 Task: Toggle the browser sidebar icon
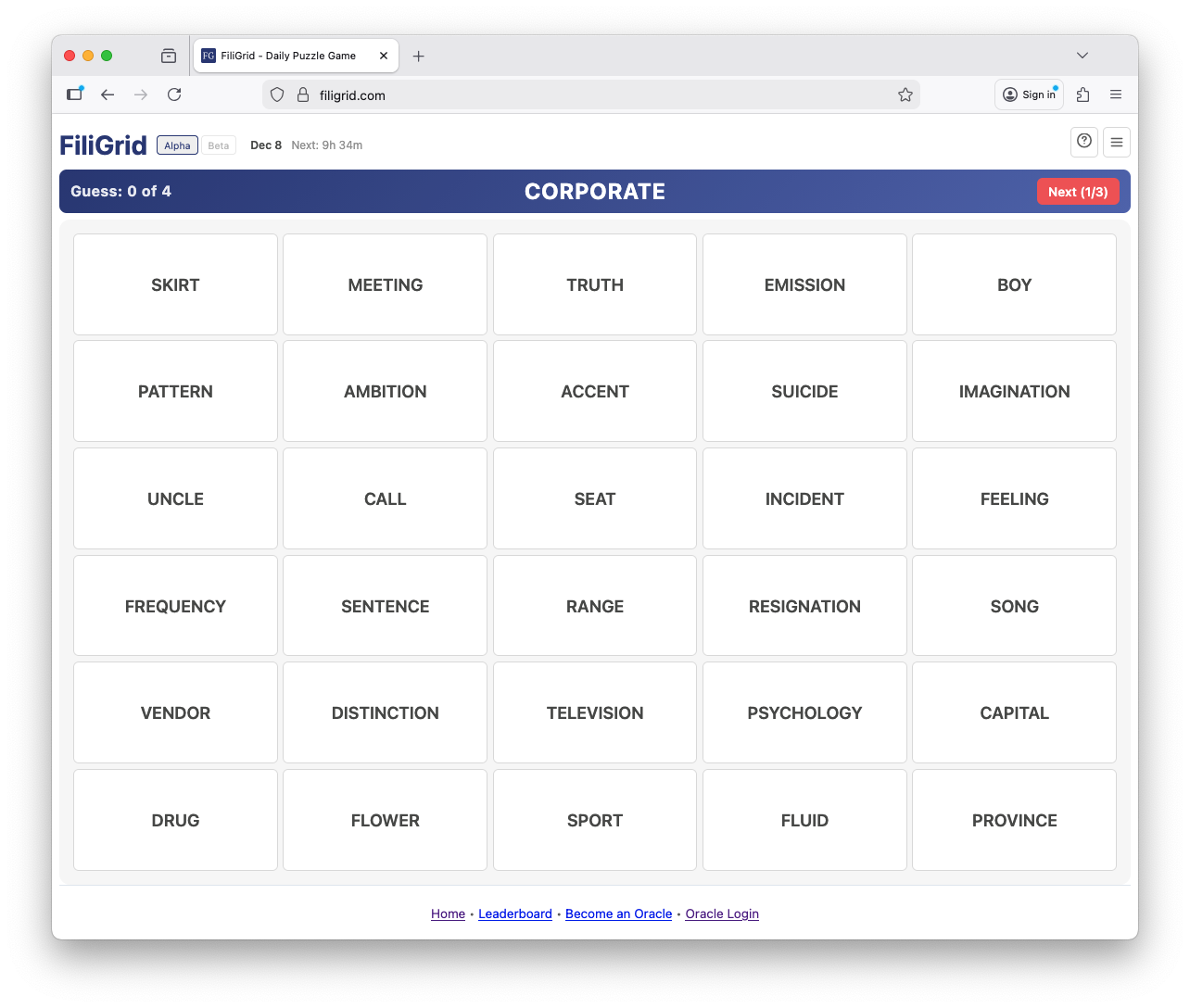75,94
